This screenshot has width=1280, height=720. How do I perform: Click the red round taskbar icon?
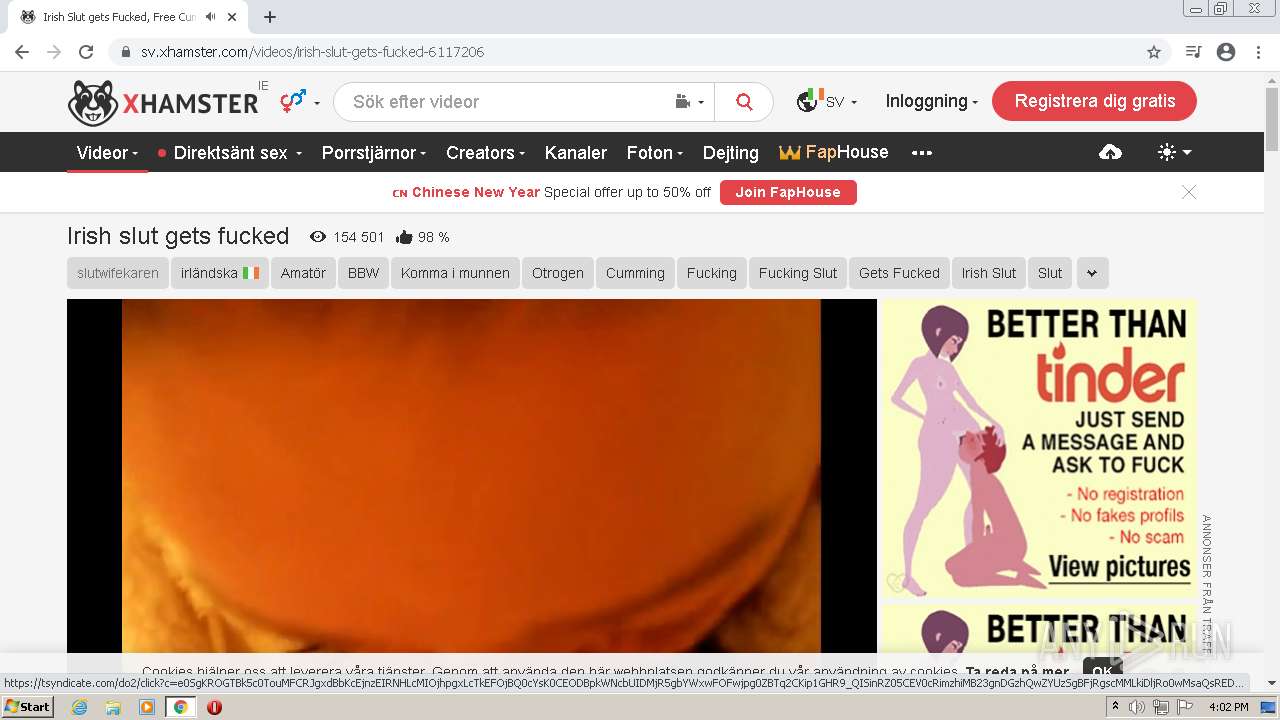pos(214,707)
